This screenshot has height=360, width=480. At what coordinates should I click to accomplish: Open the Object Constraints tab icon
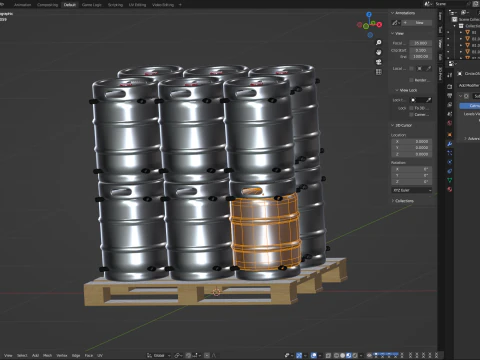click(450, 171)
